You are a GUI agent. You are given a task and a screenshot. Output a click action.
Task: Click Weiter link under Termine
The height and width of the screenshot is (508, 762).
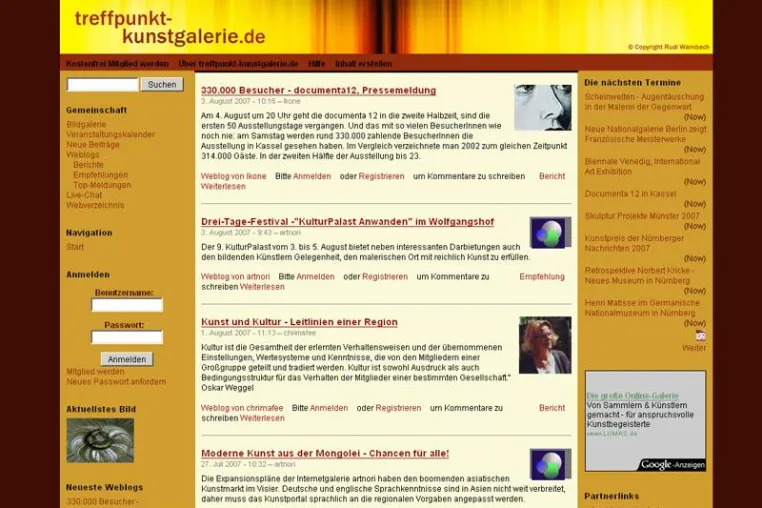click(x=694, y=348)
